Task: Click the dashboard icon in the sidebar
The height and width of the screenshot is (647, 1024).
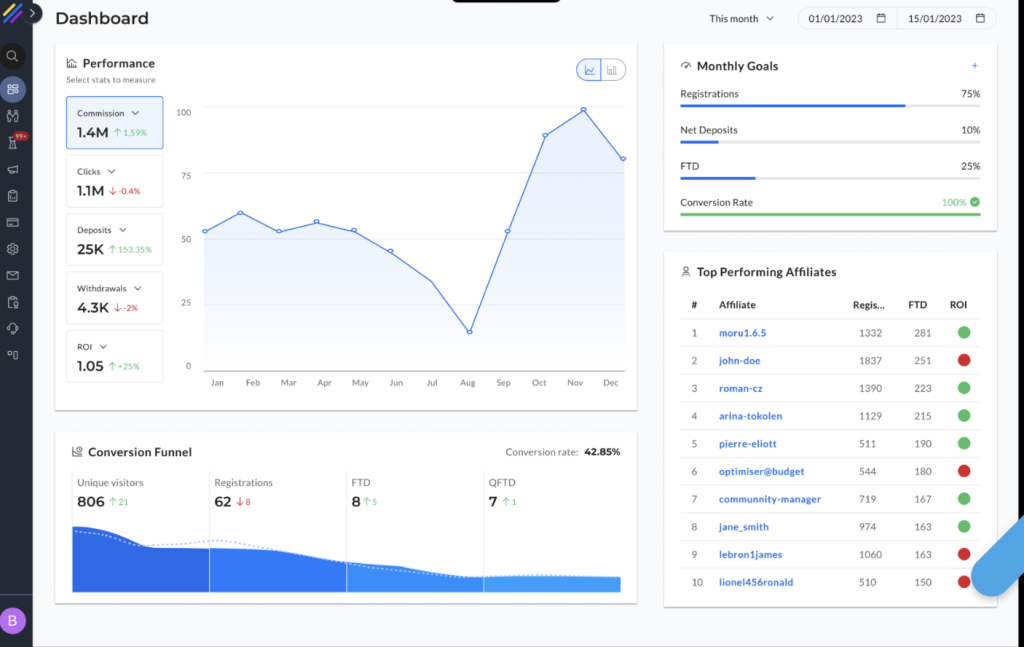Action: 13,89
